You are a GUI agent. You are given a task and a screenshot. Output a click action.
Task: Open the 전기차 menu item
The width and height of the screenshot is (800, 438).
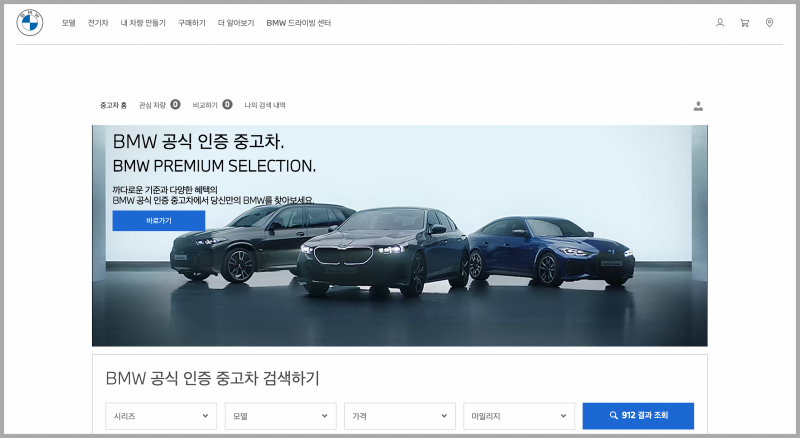click(98, 22)
